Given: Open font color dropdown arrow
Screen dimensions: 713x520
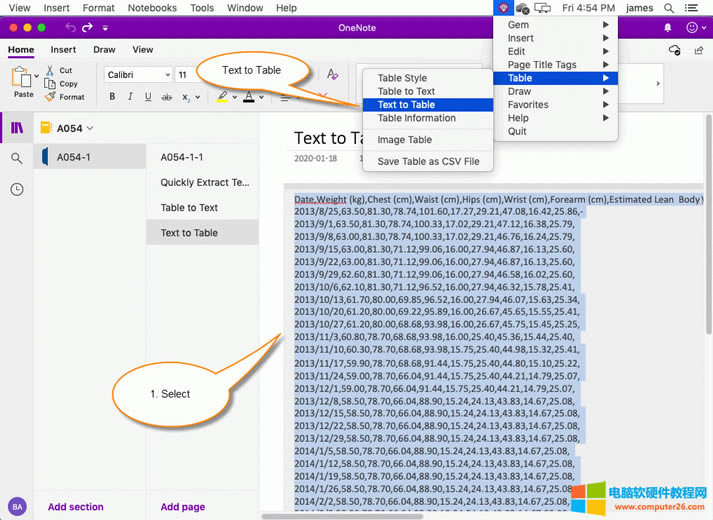Looking at the screenshot, I should point(261,97).
